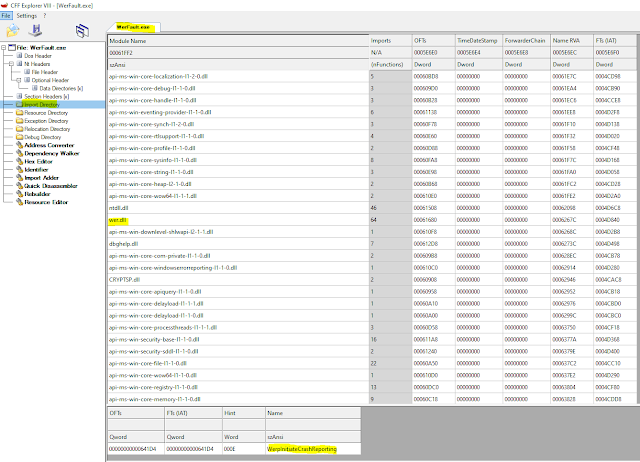Select the wer.dll module row
The height and width of the screenshot is (462, 640).
(372, 220)
